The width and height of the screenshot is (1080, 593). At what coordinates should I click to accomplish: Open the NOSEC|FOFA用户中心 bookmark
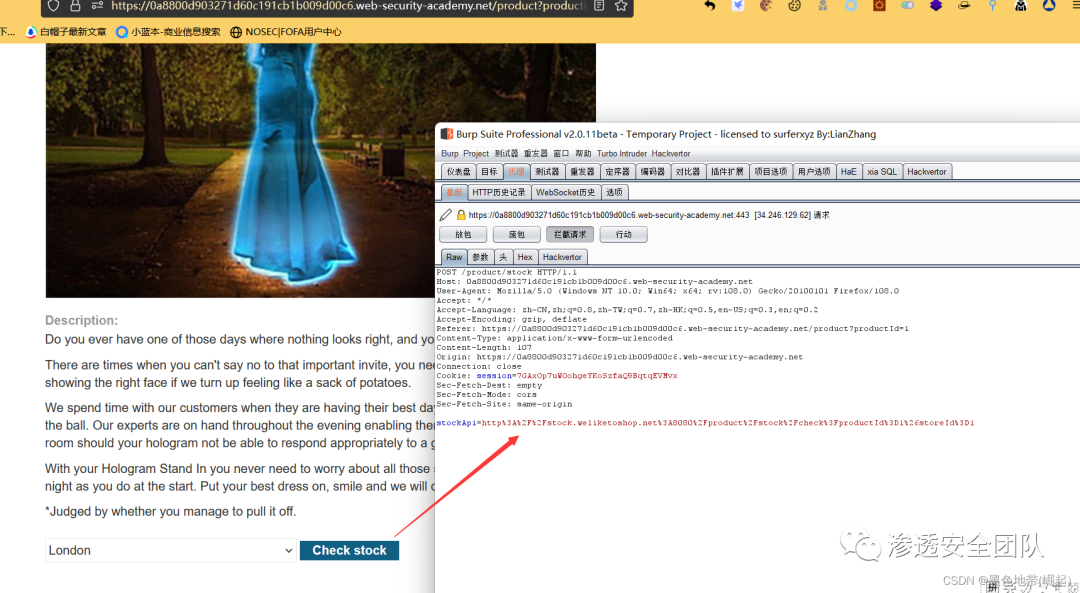286,32
